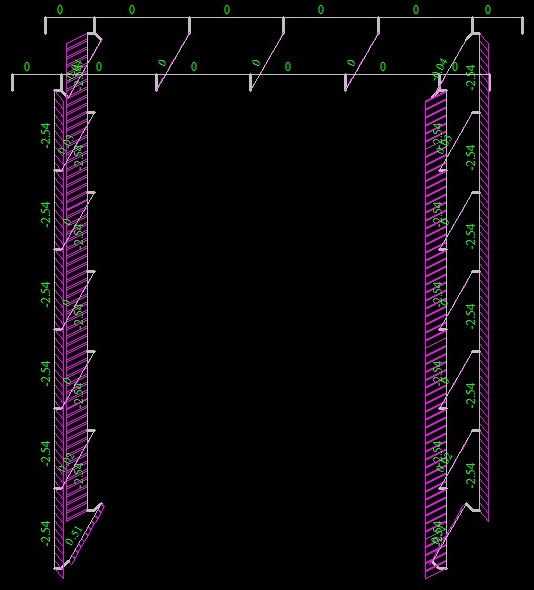Select the slanted 0 label on the second middle brace

[x=256, y=62]
